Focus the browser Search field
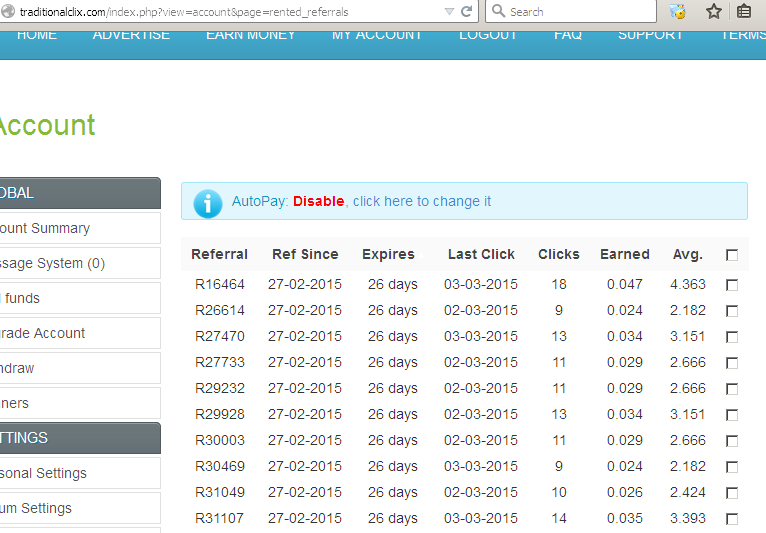 tap(571, 11)
